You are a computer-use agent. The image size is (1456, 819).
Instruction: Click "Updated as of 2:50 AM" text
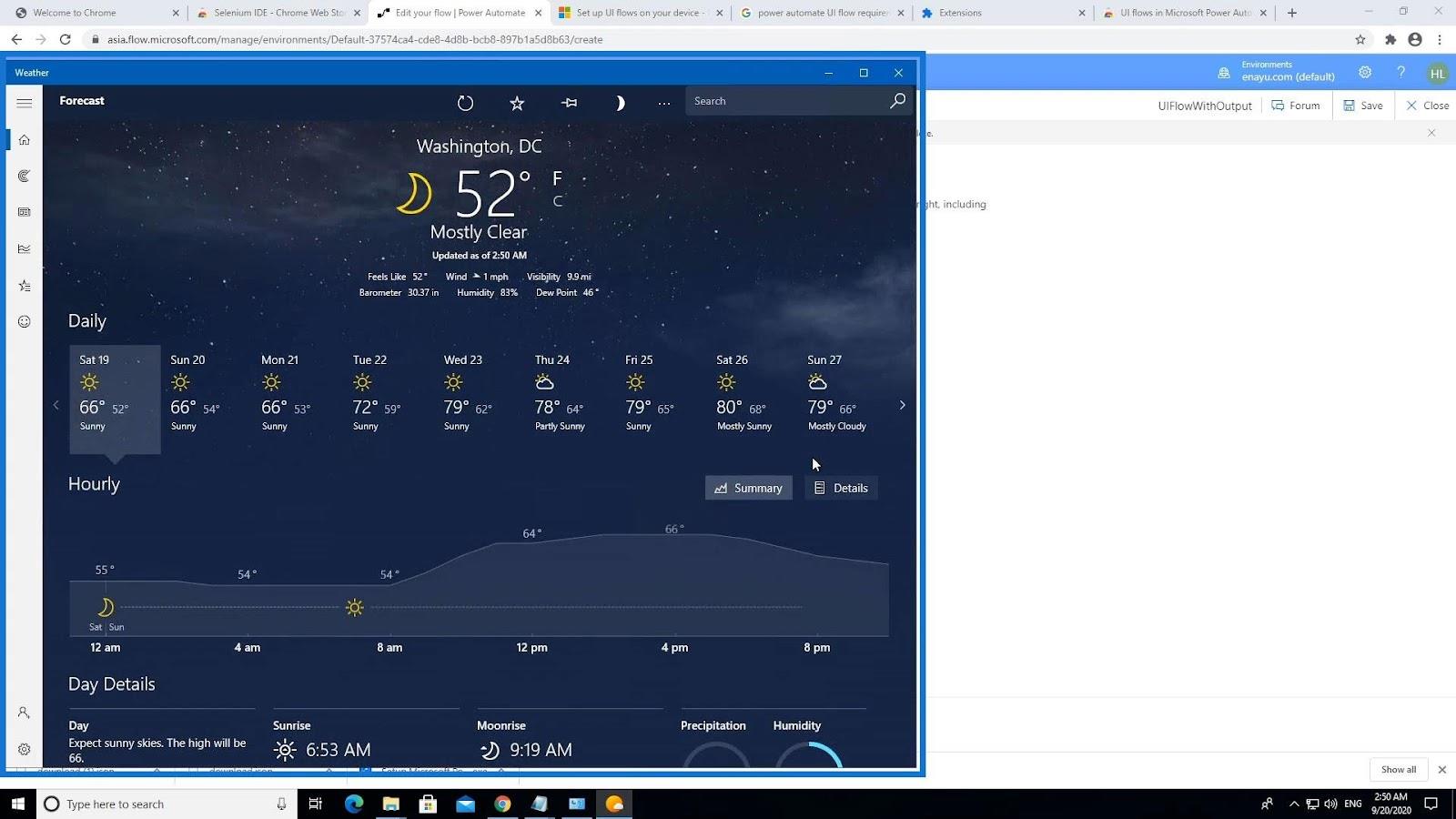tap(479, 256)
